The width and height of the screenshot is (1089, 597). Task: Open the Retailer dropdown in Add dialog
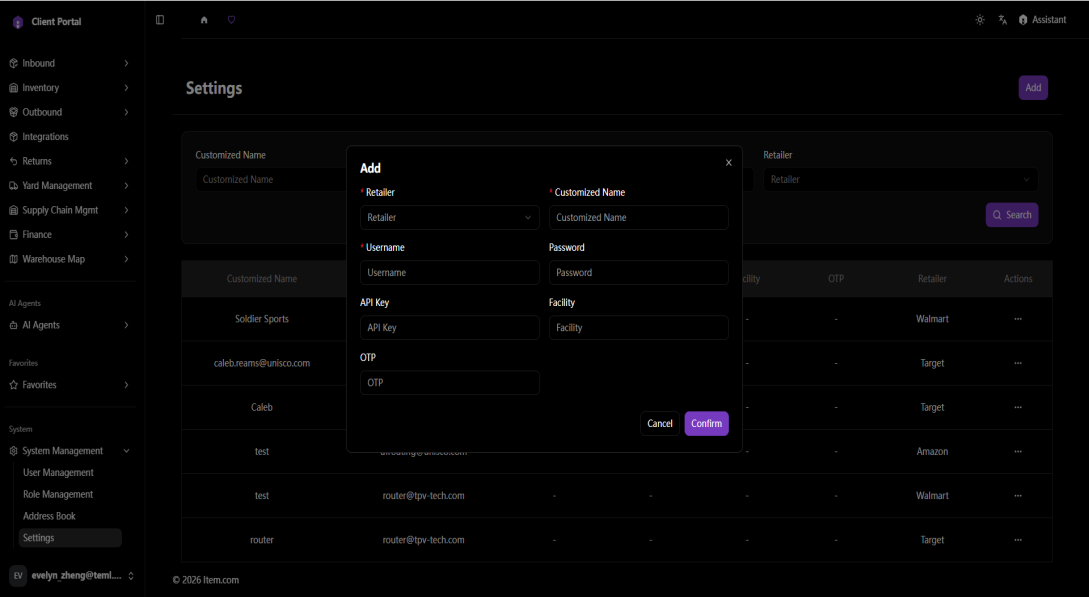pos(449,217)
